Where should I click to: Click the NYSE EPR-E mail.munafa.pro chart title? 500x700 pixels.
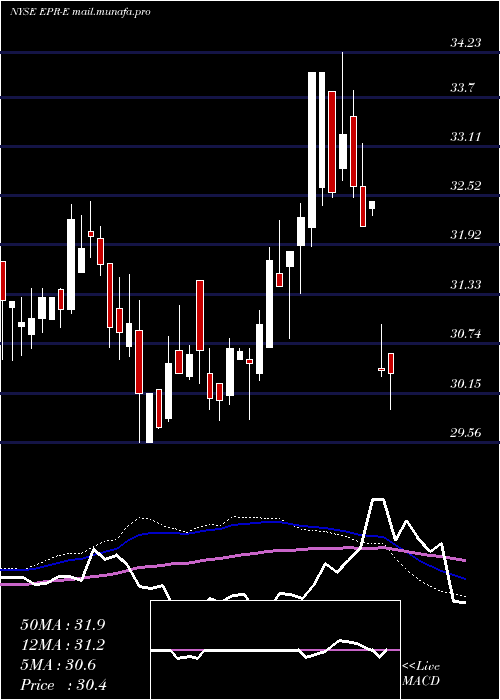pos(80,12)
